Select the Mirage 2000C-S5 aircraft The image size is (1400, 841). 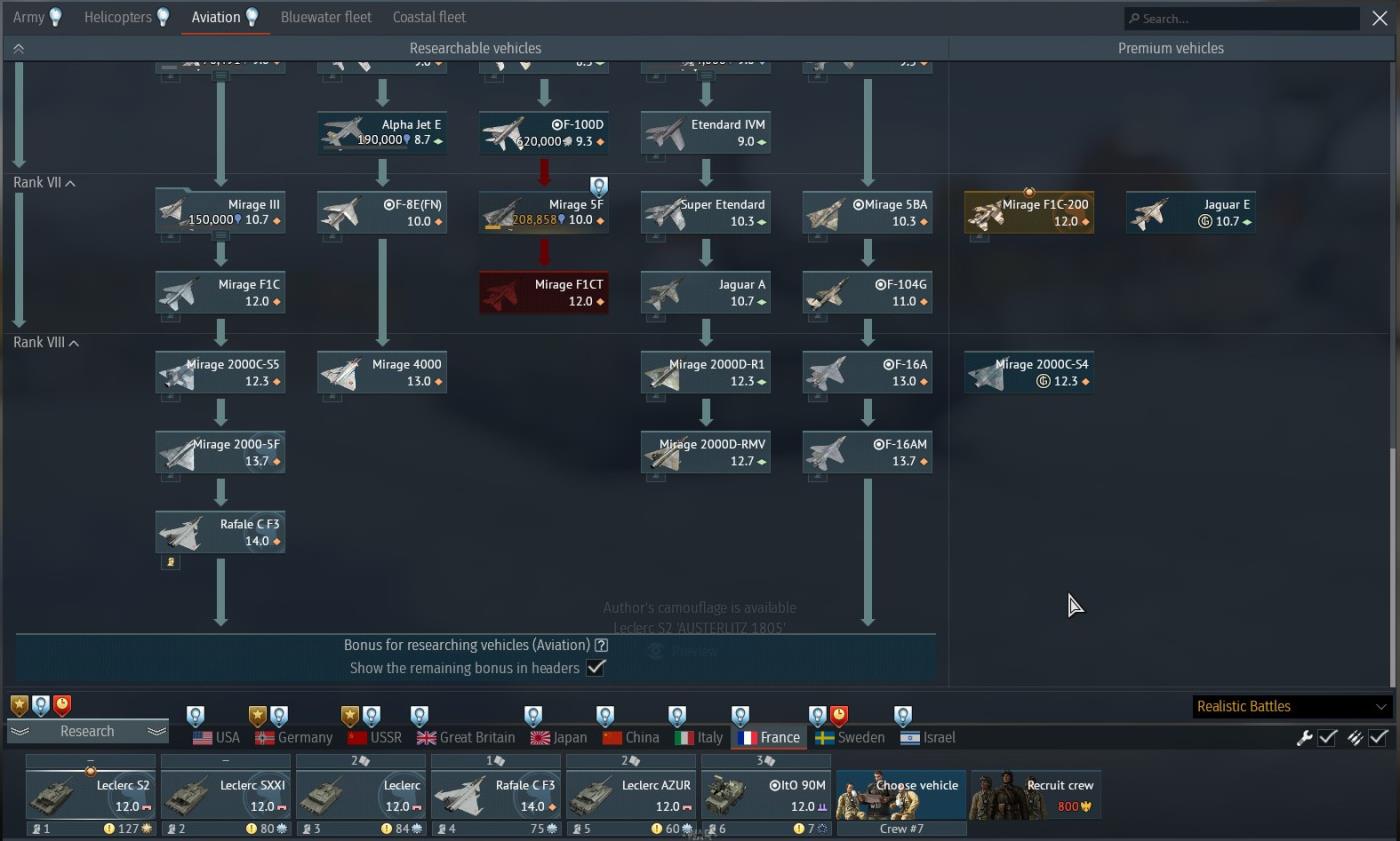pos(220,372)
